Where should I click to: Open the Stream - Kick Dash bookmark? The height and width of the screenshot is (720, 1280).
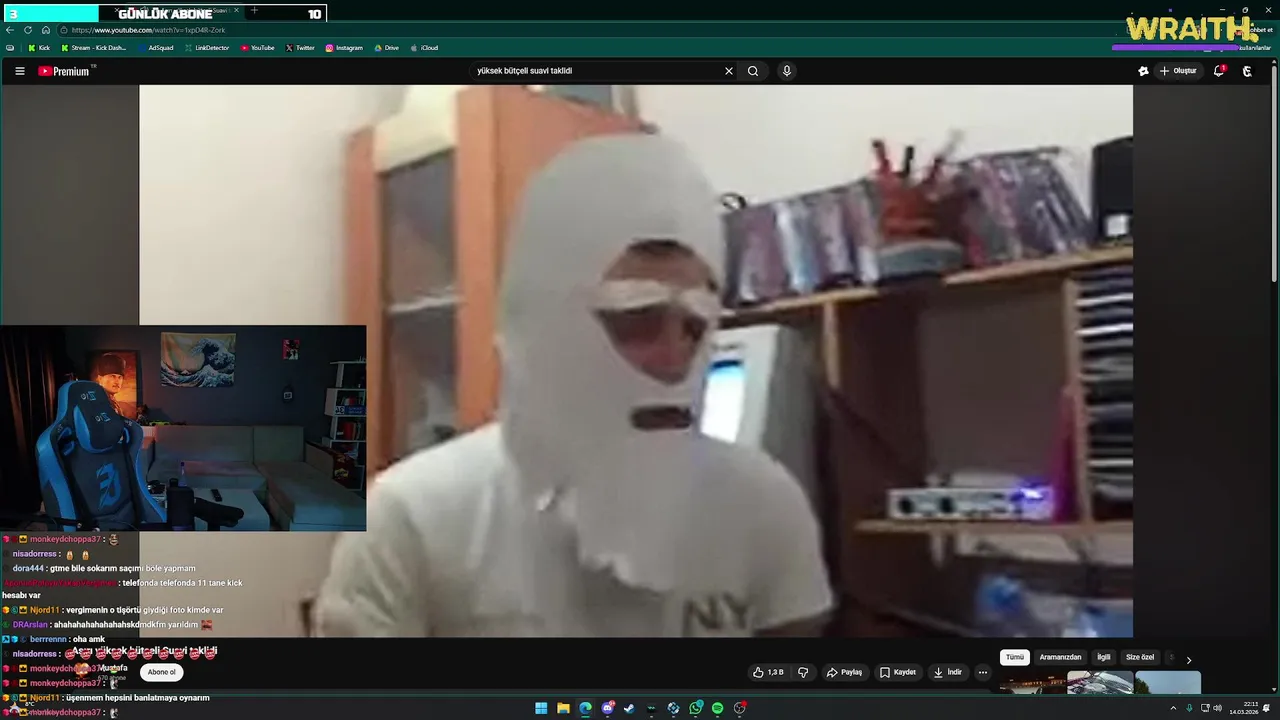click(93, 48)
